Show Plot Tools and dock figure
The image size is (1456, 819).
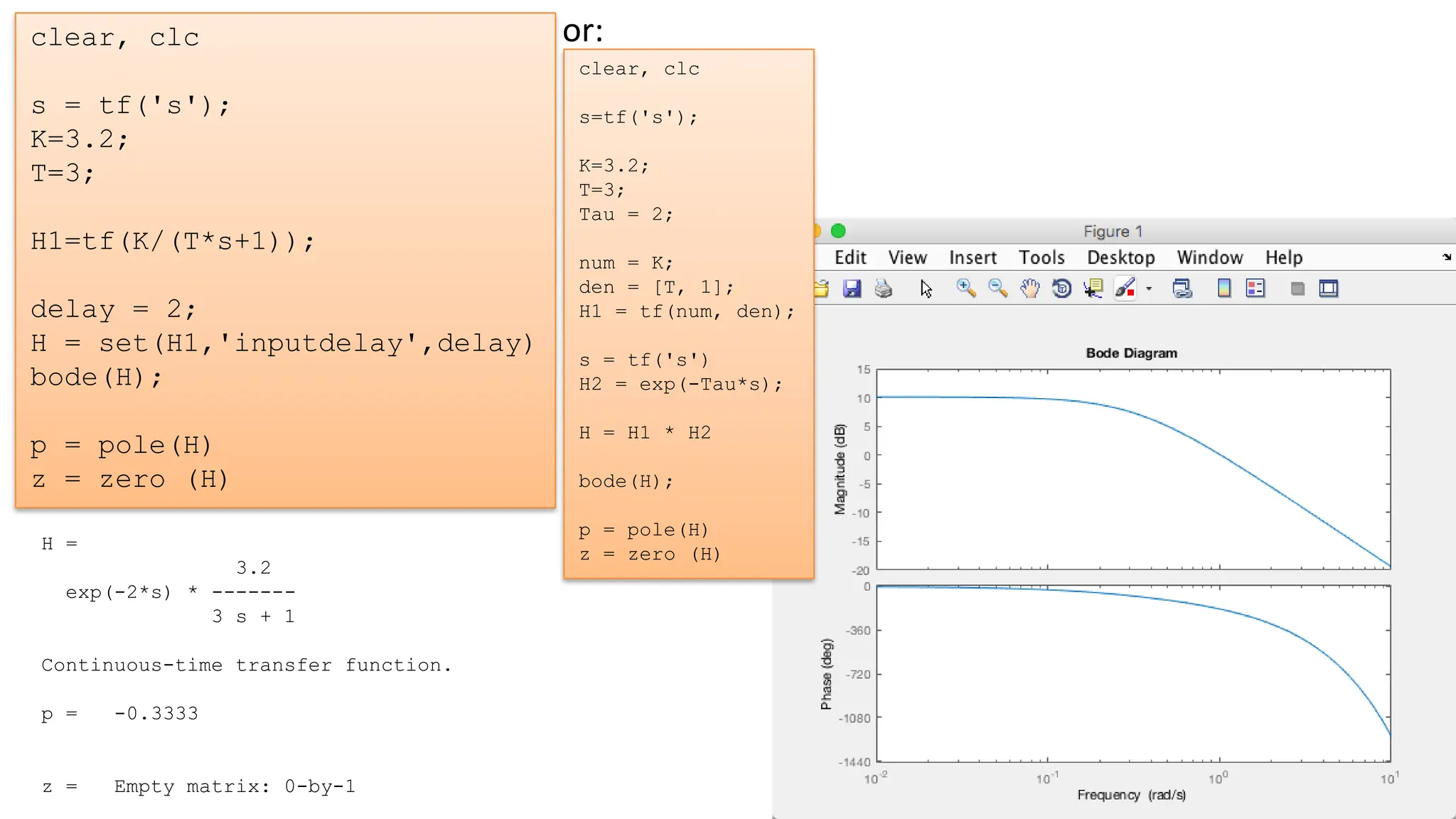click(1329, 289)
